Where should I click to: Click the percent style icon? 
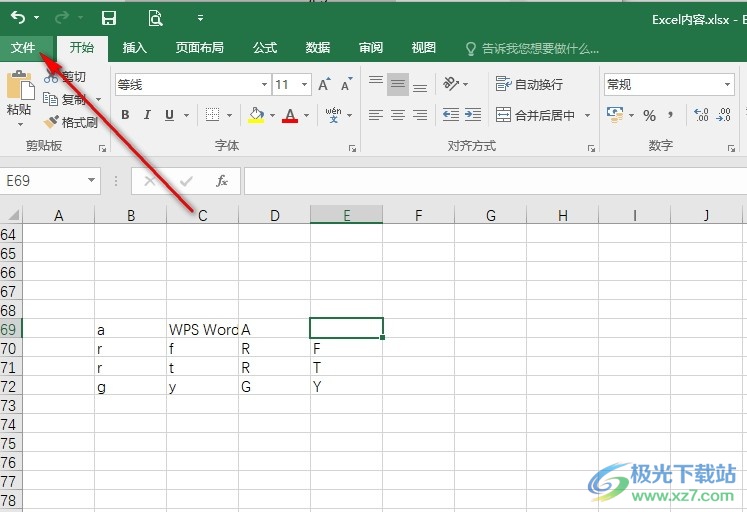point(649,116)
